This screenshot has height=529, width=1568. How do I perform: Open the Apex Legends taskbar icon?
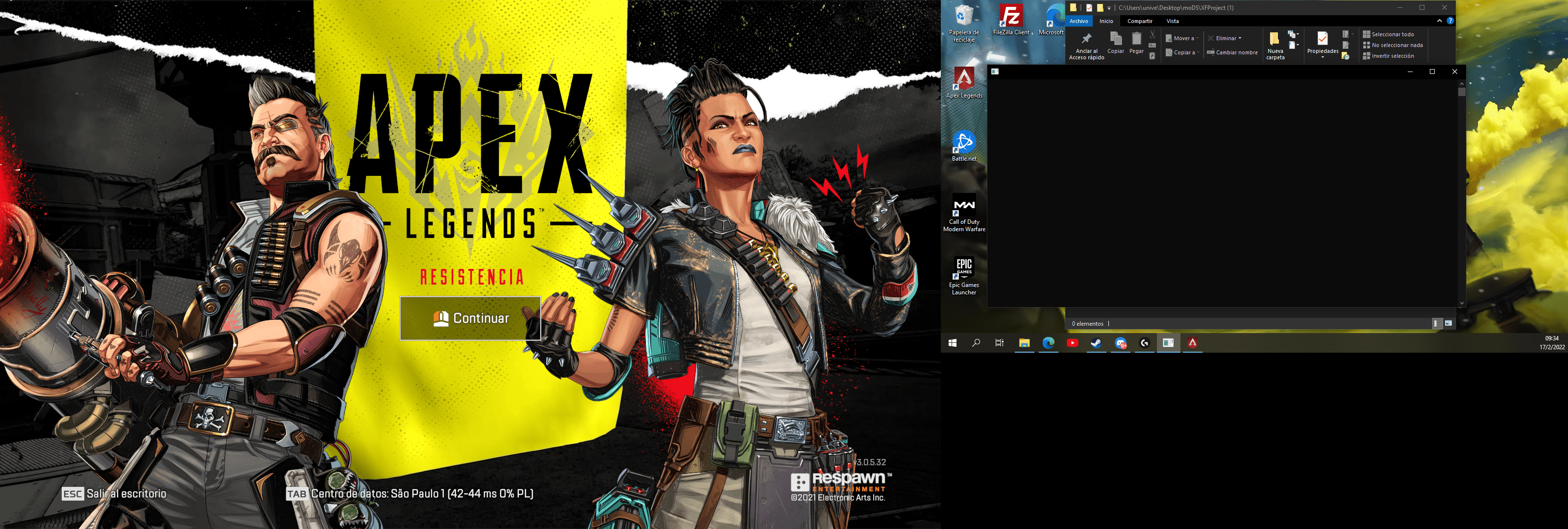coord(1193,343)
